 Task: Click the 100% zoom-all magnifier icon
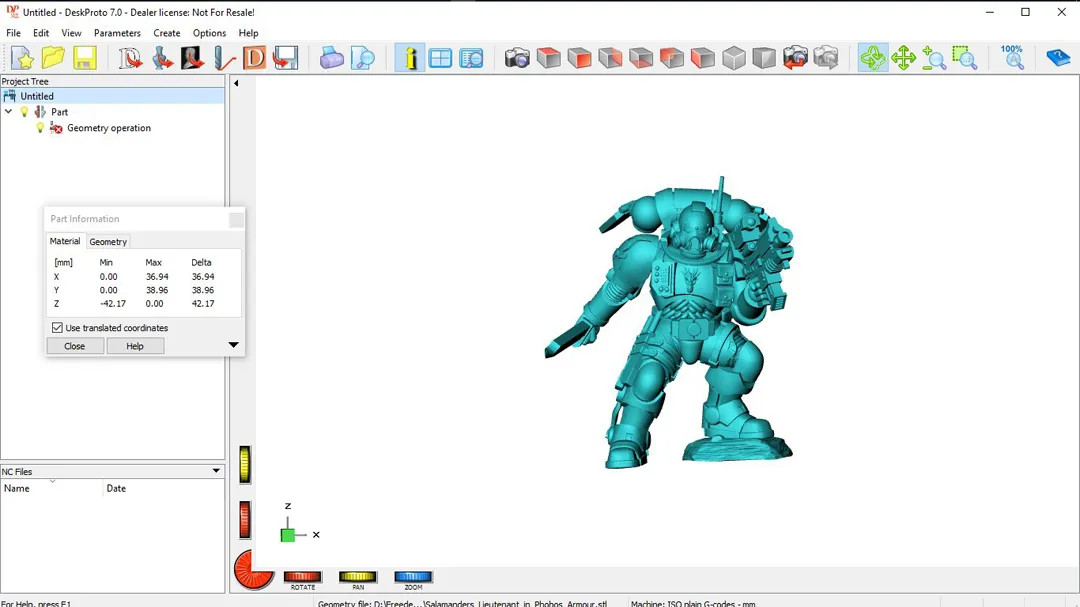[1012, 58]
